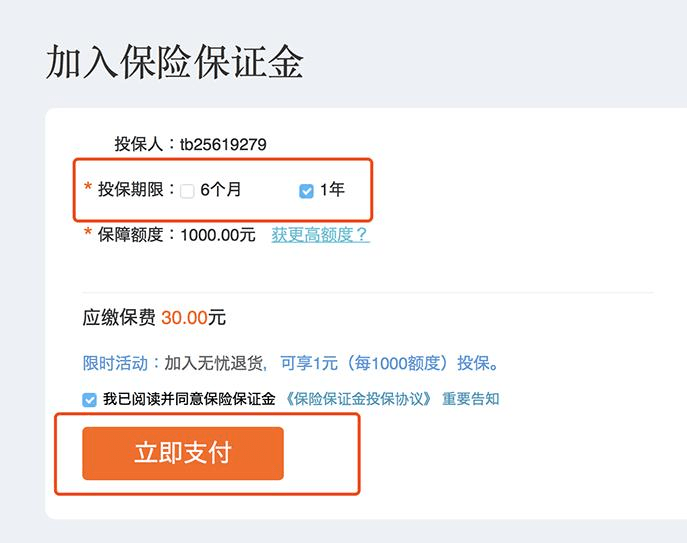Uncheck the 1年 coverage period checkbox

[x=307, y=191]
